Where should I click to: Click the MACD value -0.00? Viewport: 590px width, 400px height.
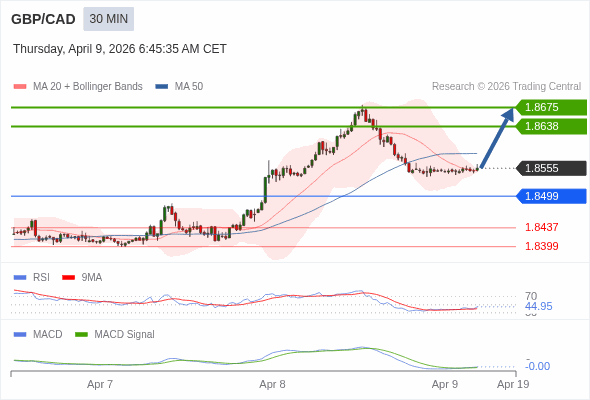point(538,366)
